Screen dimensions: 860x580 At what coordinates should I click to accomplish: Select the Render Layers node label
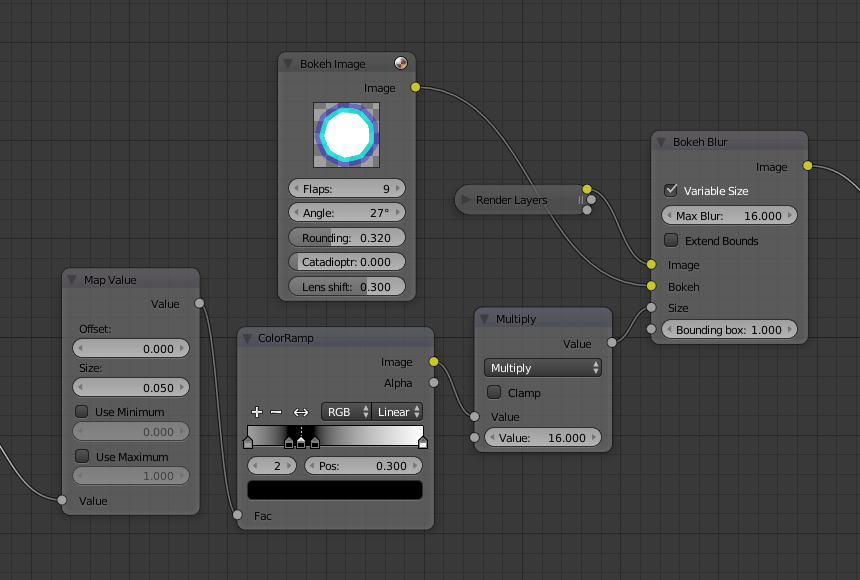[511, 200]
